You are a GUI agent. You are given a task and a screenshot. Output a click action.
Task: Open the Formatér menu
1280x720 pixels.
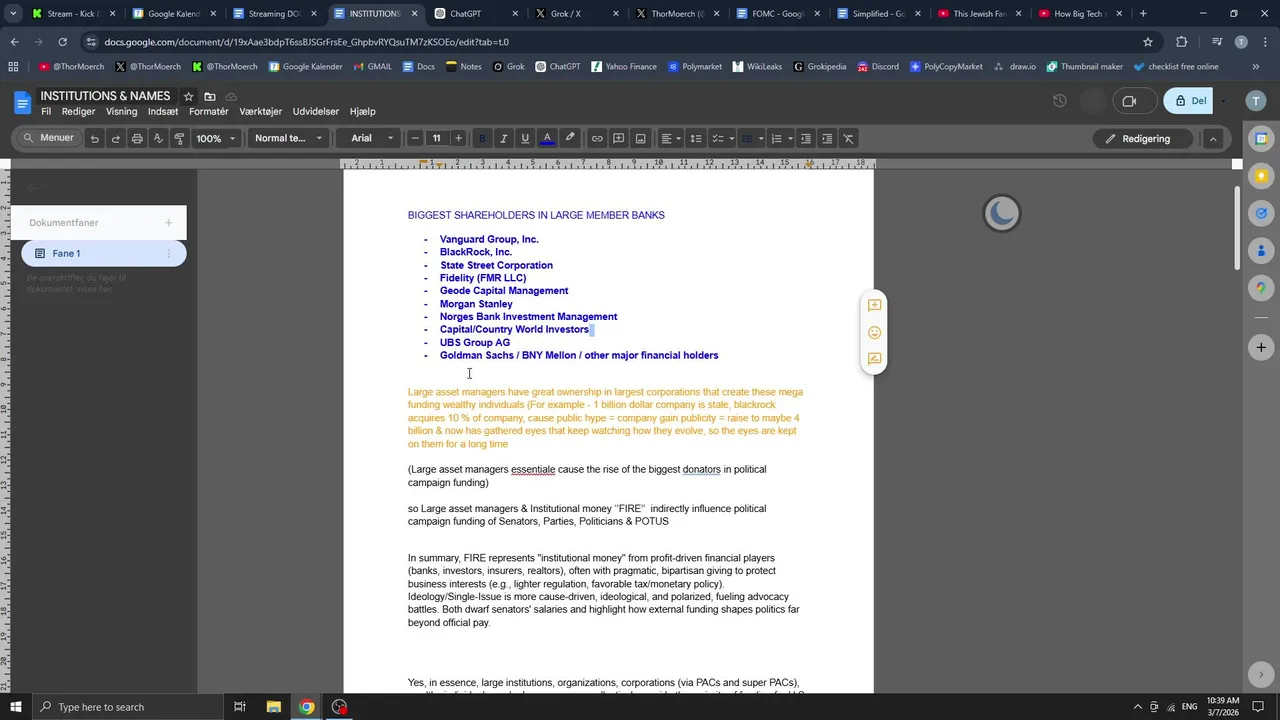[x=209, y=112]
